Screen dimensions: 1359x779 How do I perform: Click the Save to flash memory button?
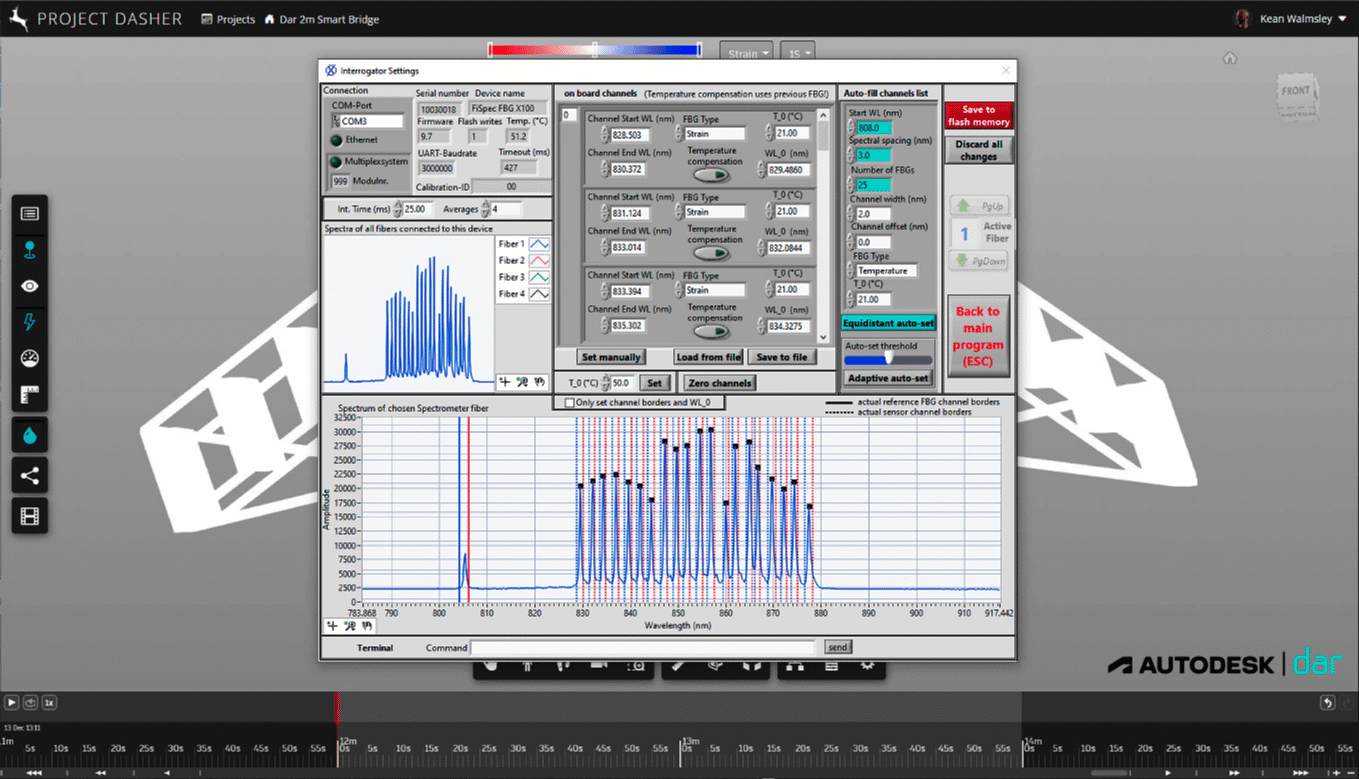pyautogui.click(x=978, y=116)
